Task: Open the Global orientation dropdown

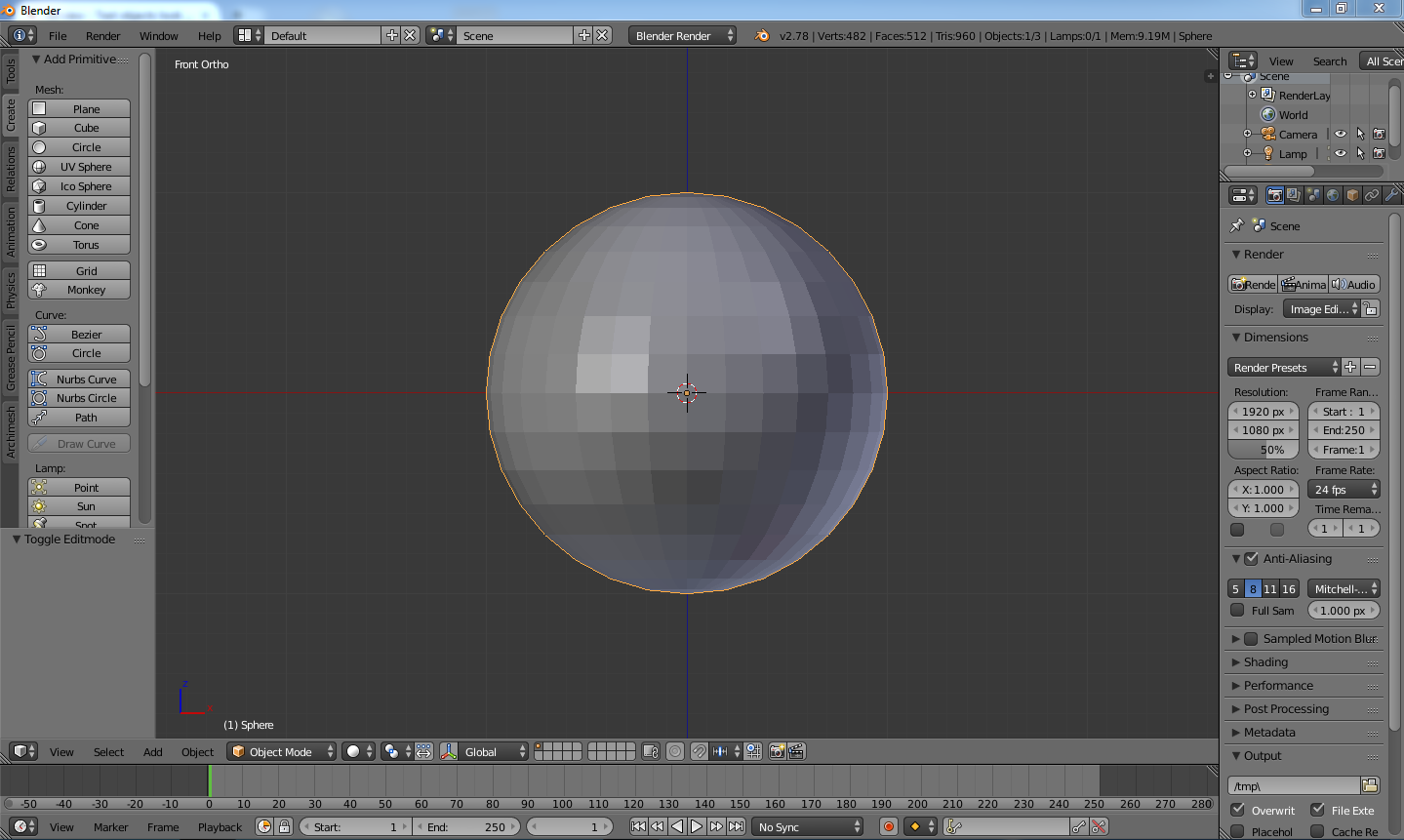Action: pos(495,751)
